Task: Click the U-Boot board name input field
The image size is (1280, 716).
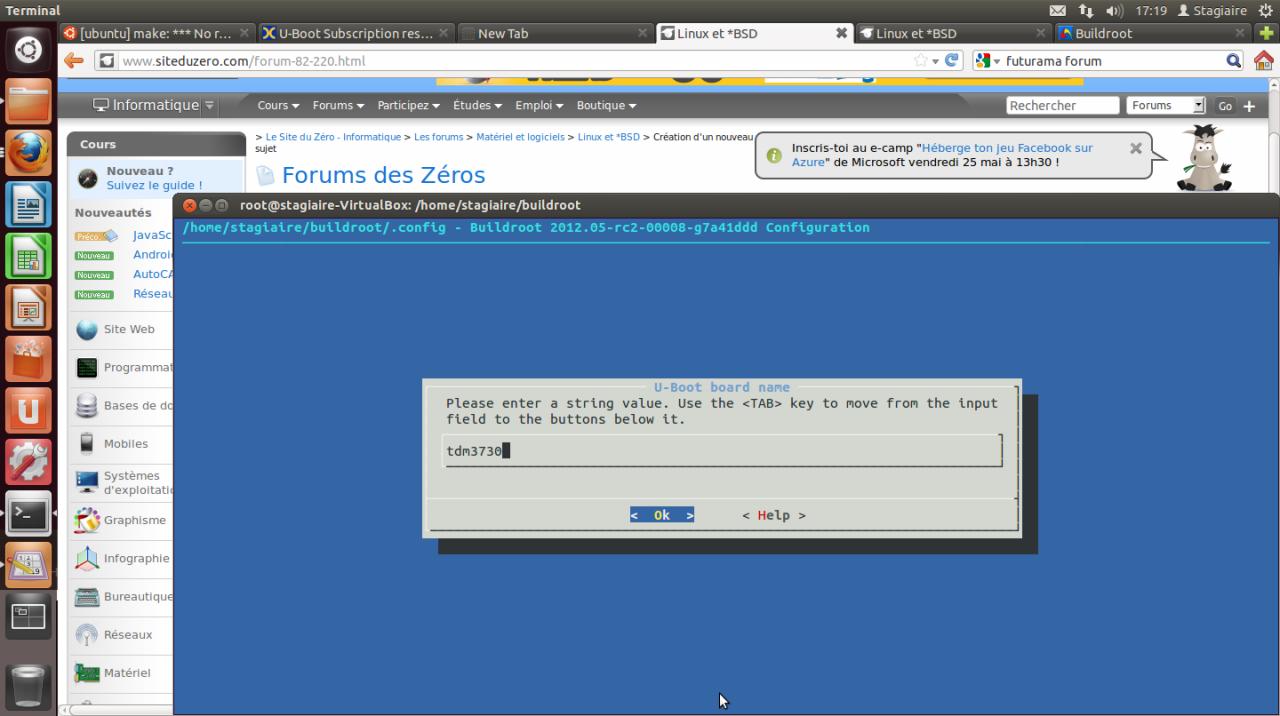Action: (x=722, y=451)
